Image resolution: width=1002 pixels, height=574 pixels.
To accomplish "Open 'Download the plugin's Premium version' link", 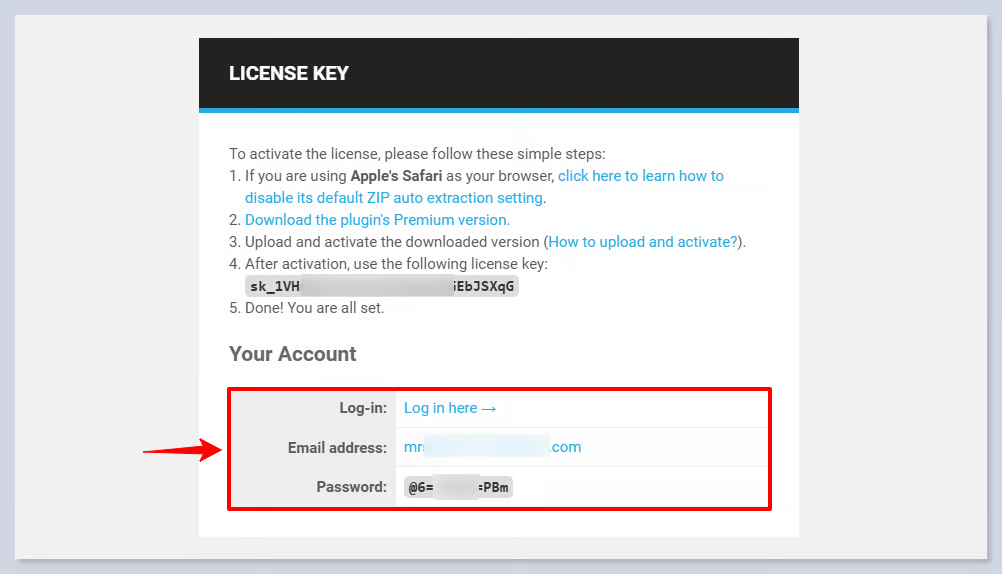I will 377,220.
